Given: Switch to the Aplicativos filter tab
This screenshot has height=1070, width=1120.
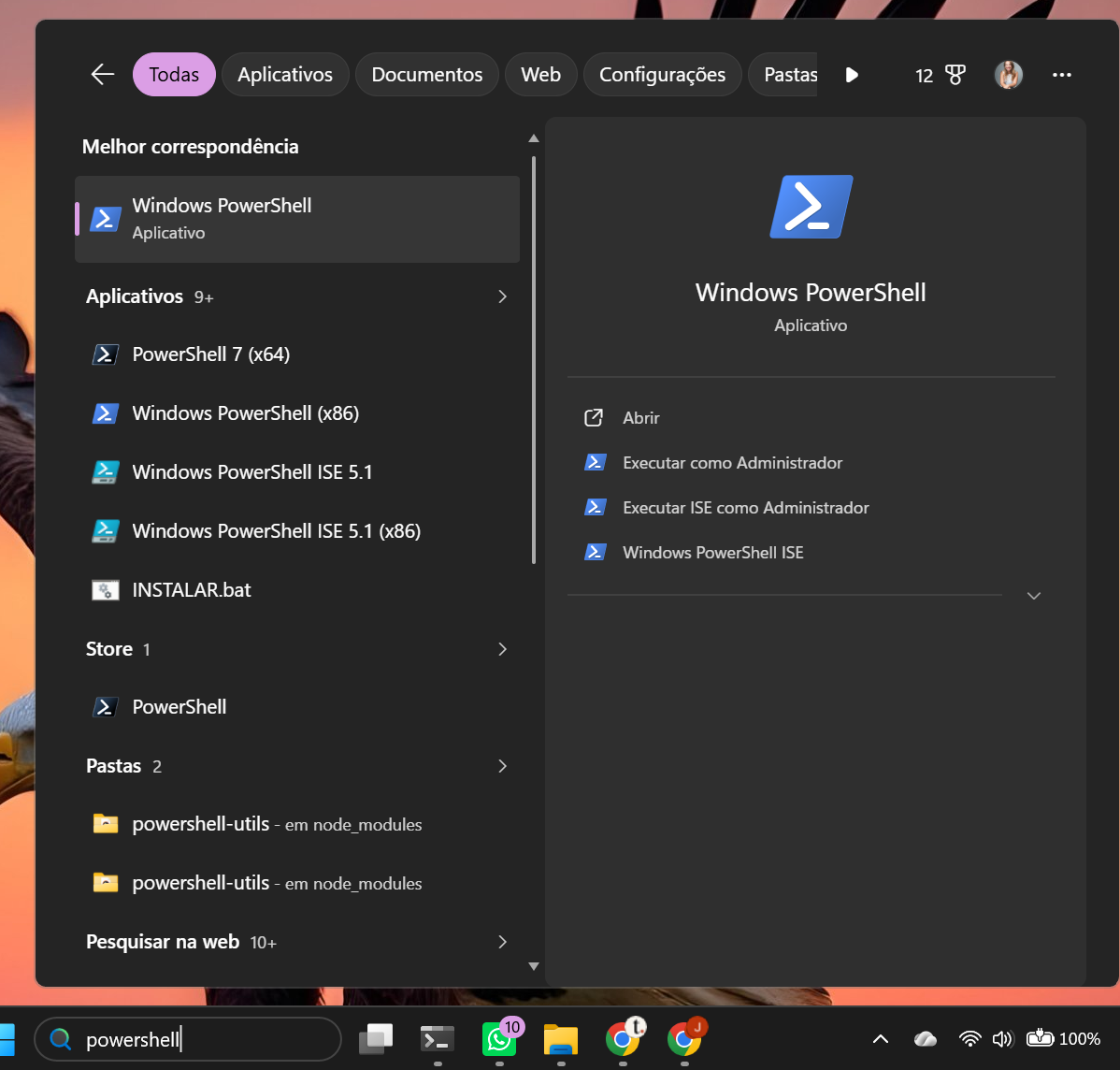Looking at the screenshot, I should [285, 74].
